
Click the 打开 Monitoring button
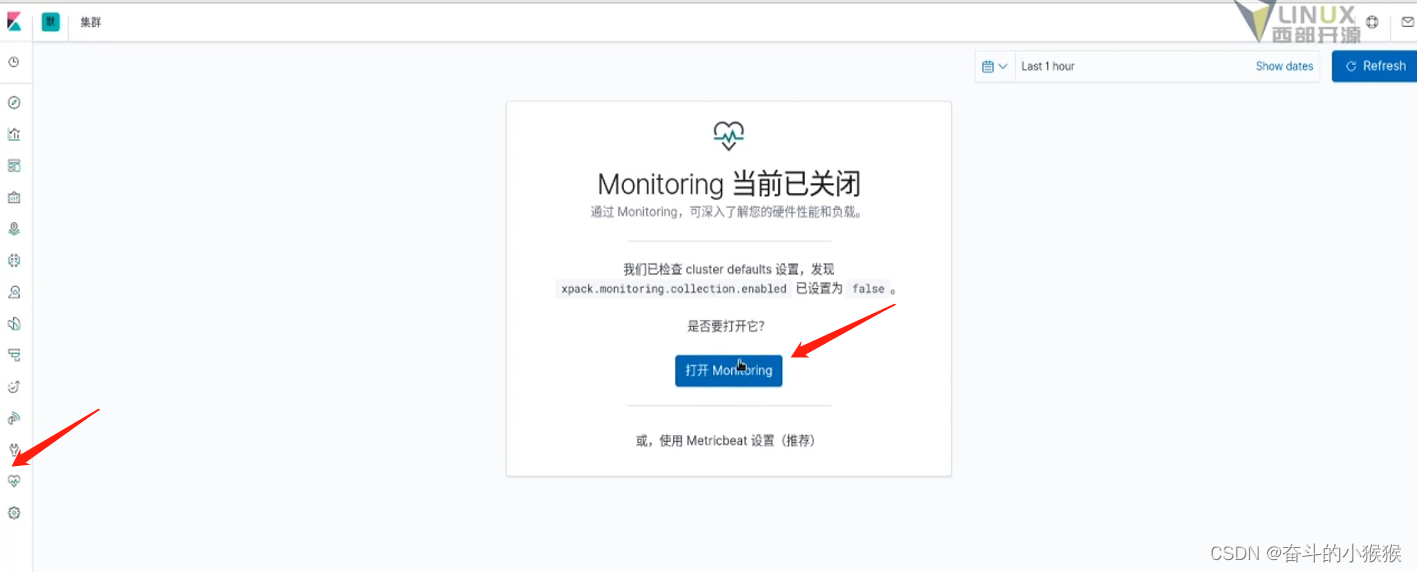click(x=729, y=370)
